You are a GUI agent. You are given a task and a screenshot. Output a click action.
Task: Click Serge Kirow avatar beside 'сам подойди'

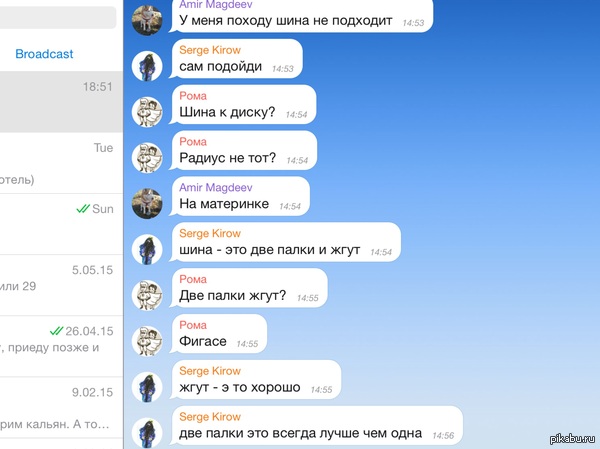147,66
